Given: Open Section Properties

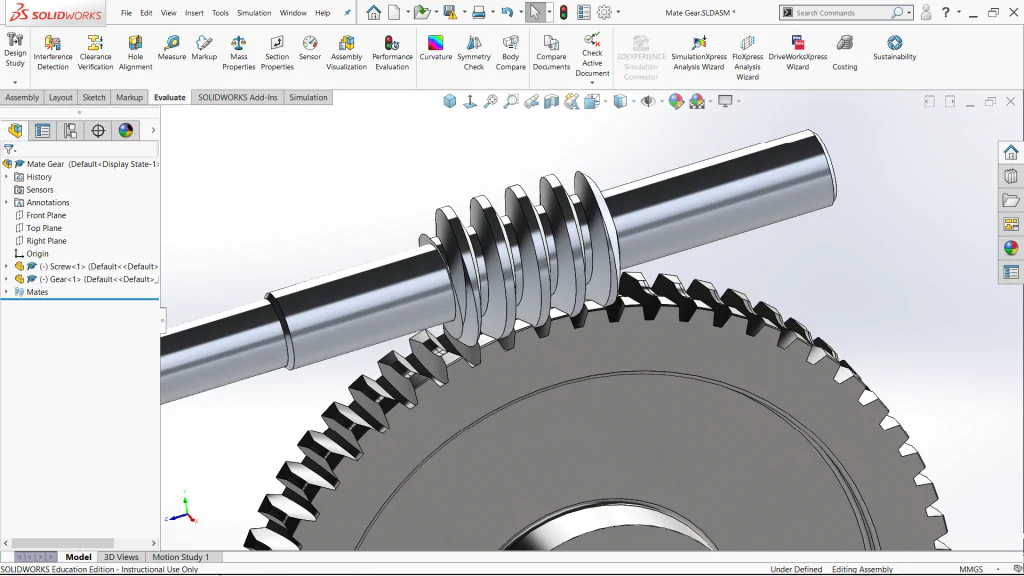Looking at the screenshot, I should pyautogui.click(x=277, y=52).
